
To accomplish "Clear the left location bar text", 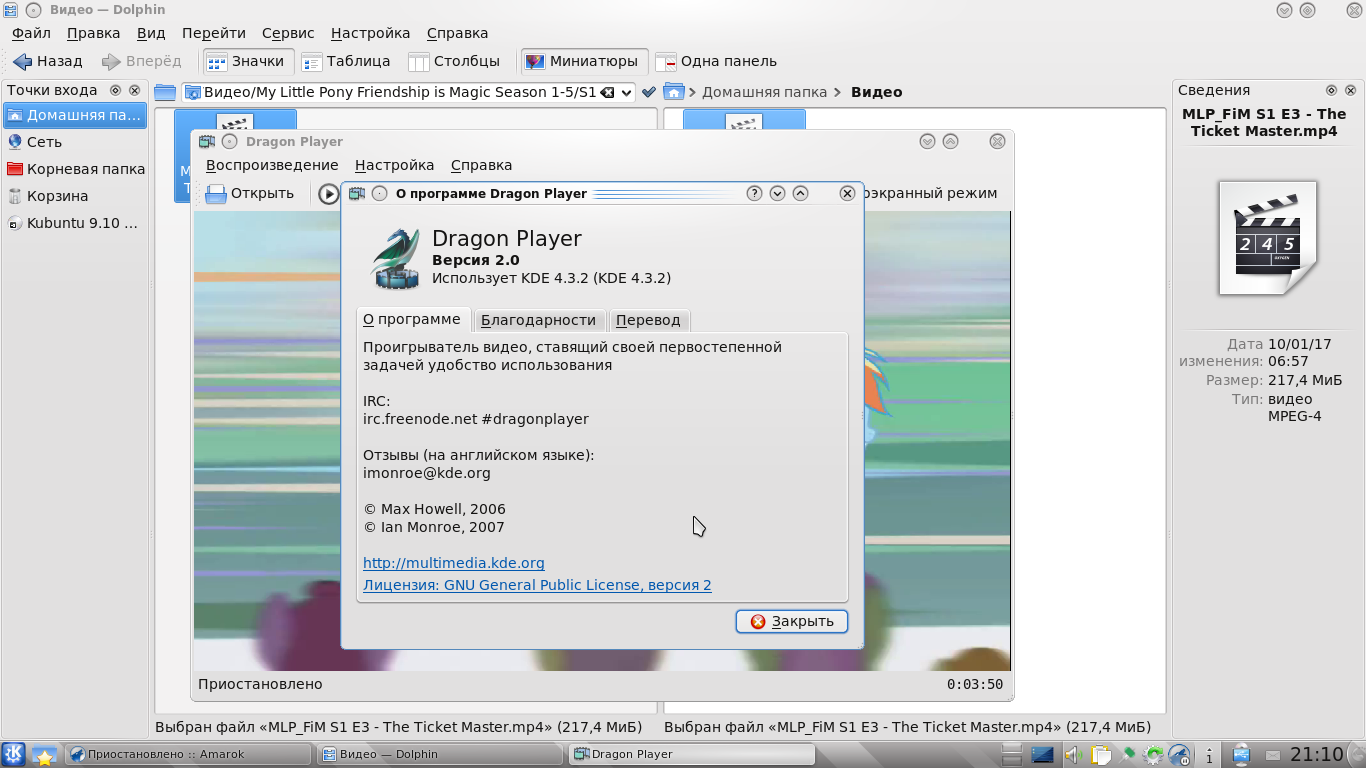I will click(606, 92).
